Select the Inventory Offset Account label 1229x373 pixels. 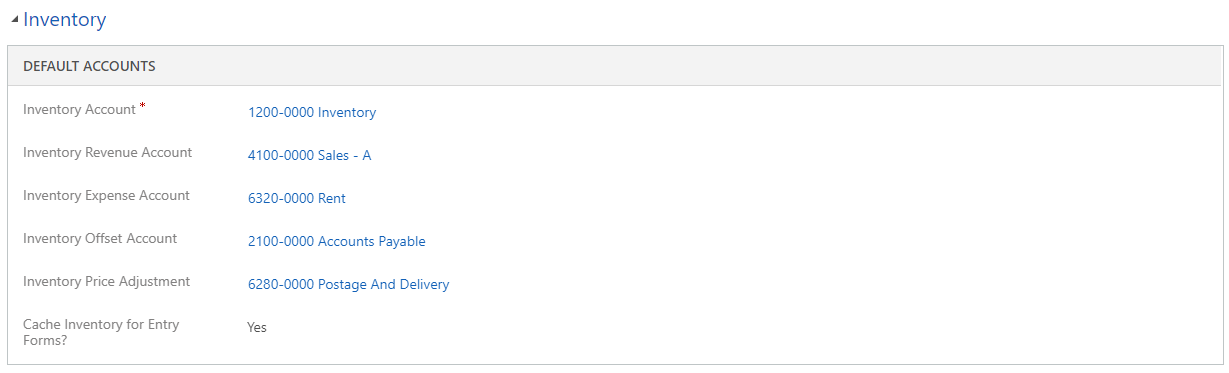pyautogui.click(x=100, y=239)
